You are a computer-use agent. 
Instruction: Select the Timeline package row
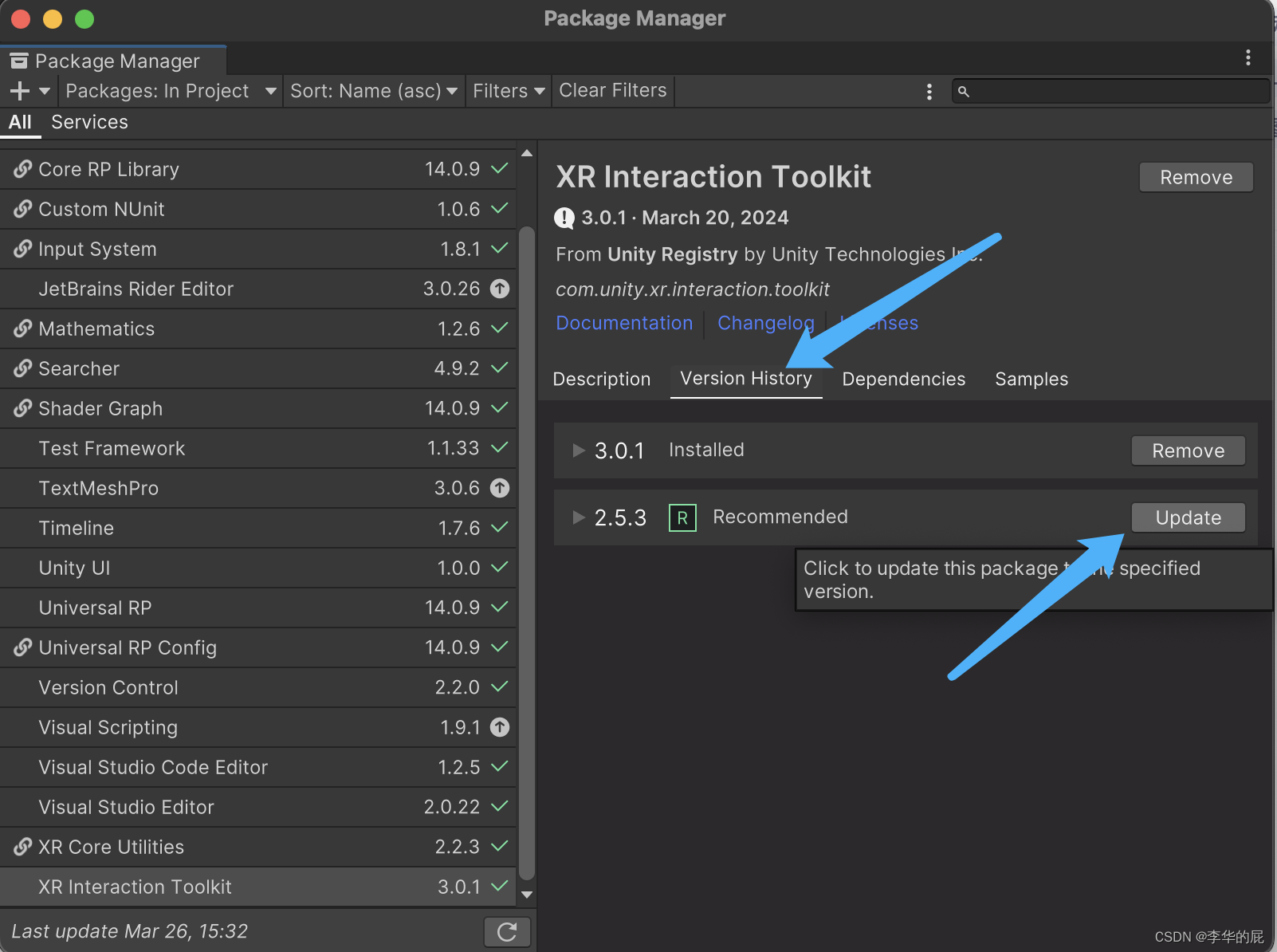[x=258, y=528]
